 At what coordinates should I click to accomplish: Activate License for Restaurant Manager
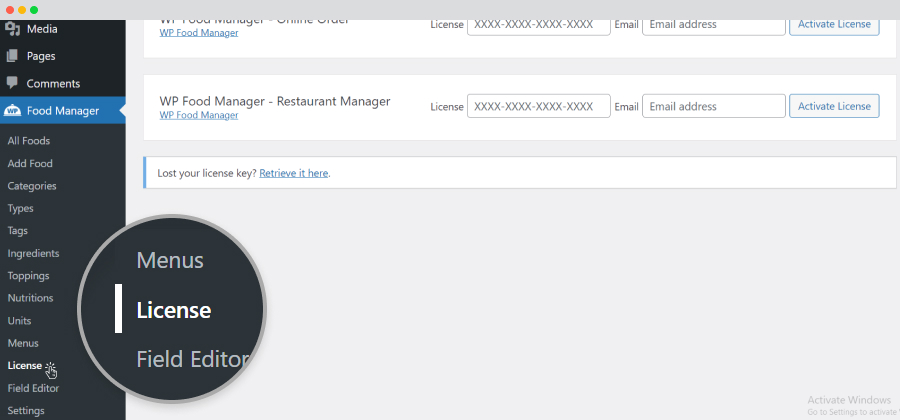[834, 106]
